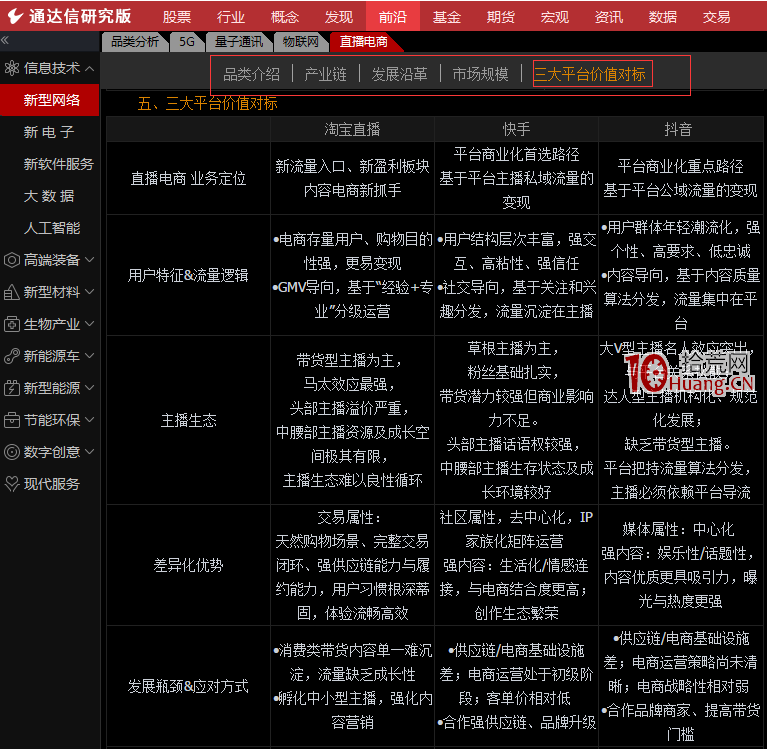767x749 pixels.
Task: Select the 前沿 menu
Action: click(393, 17)
